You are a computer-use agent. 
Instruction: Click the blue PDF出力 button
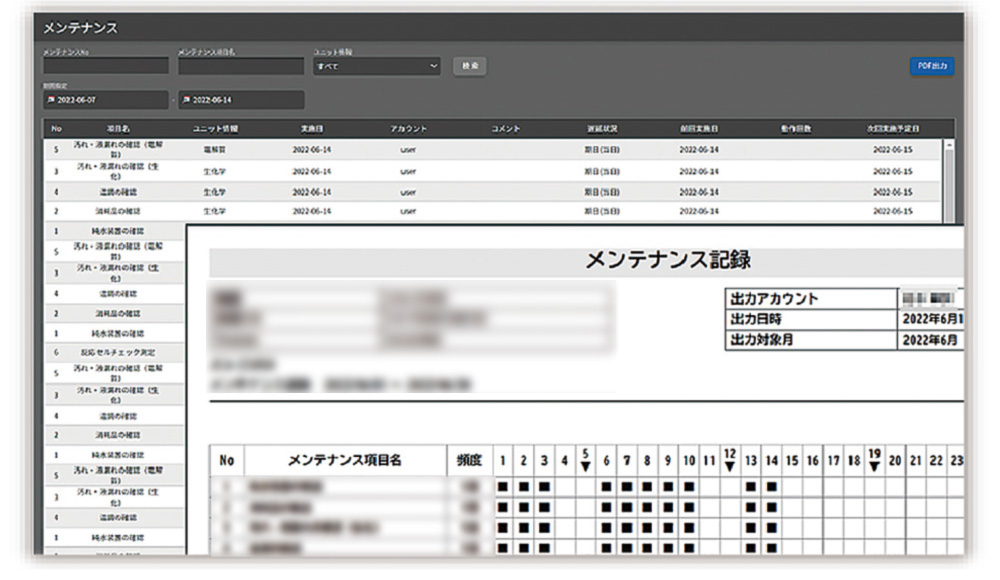pos(931,66)
